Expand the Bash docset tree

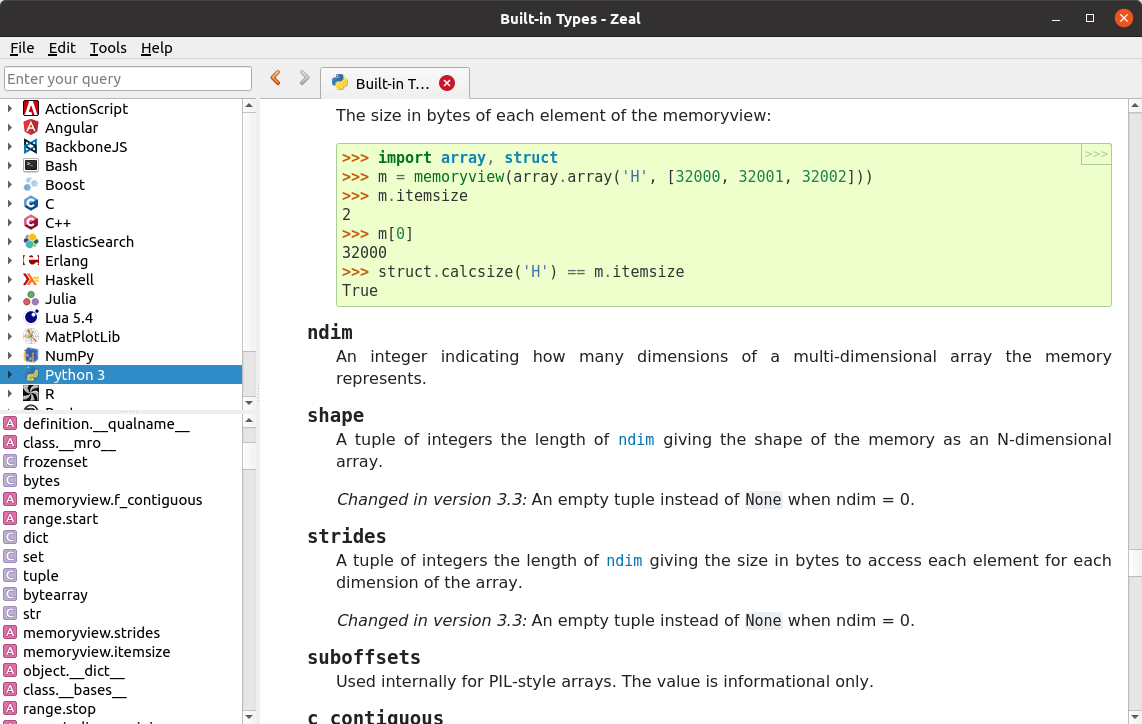9,165
